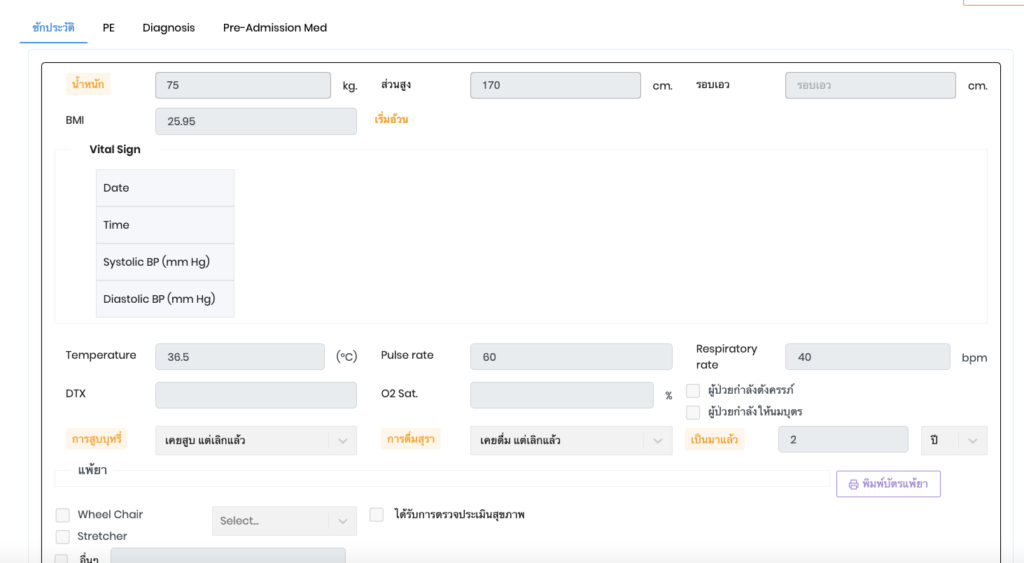Expand the การสูบบุหรี่ dropdown
Image resolution: width=1024 pixels, height=563 pixels.
pos(255,440)
